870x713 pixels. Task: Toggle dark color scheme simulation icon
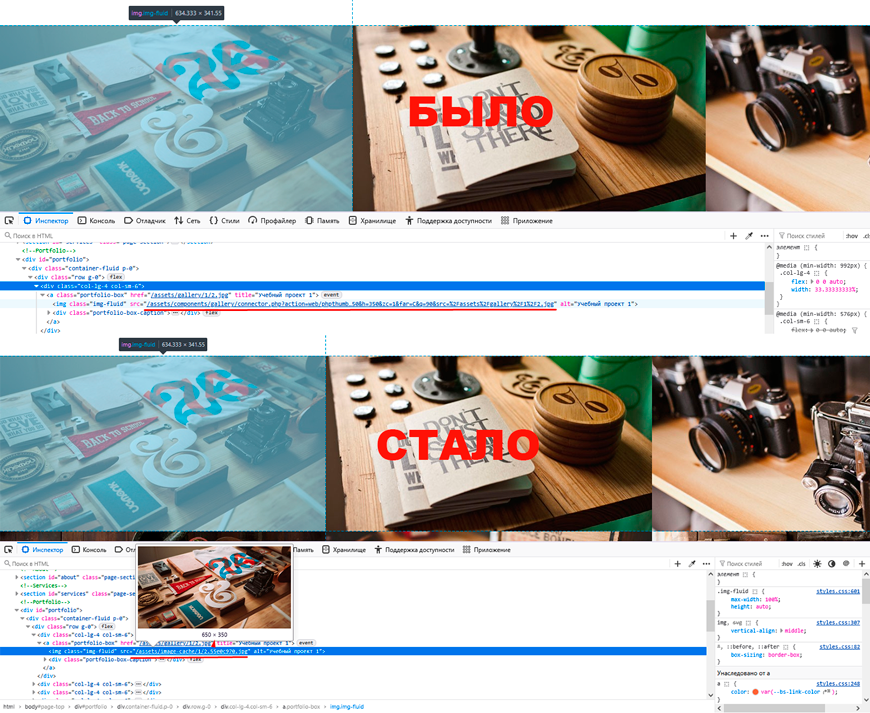[832, 564]
